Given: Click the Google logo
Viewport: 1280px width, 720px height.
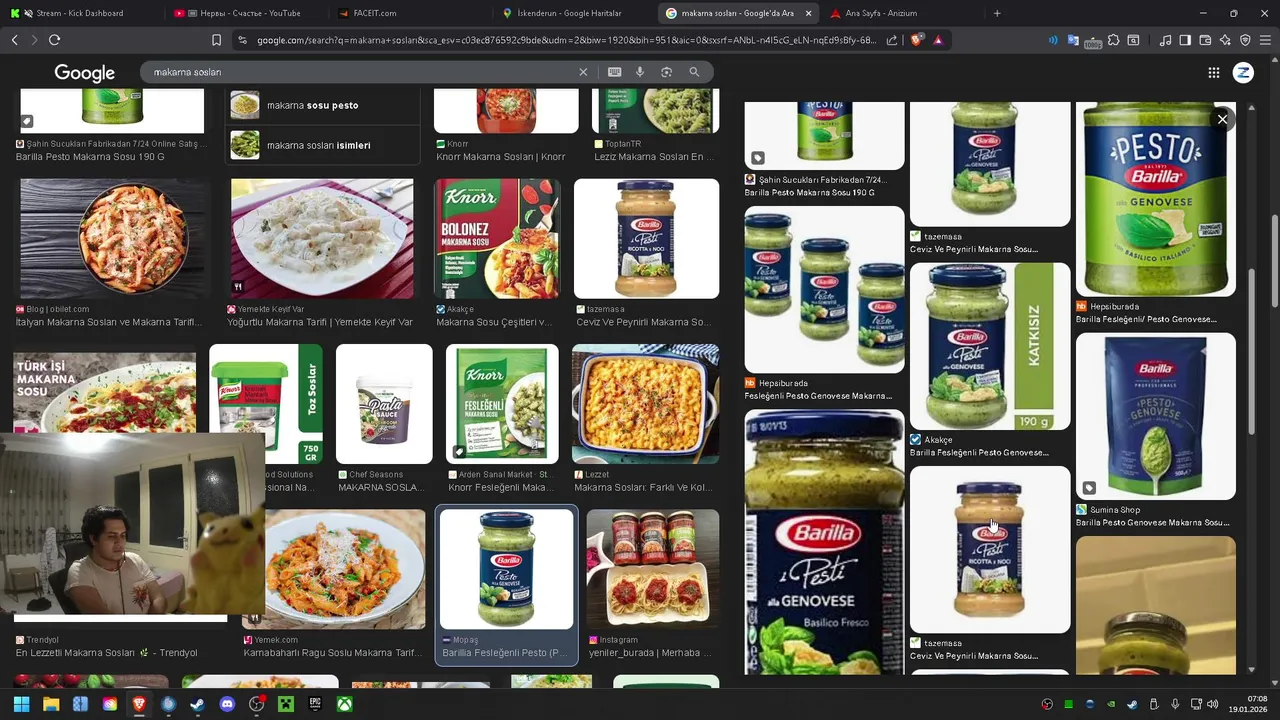Looking at the screenshot, I should [x=84, y=73].
